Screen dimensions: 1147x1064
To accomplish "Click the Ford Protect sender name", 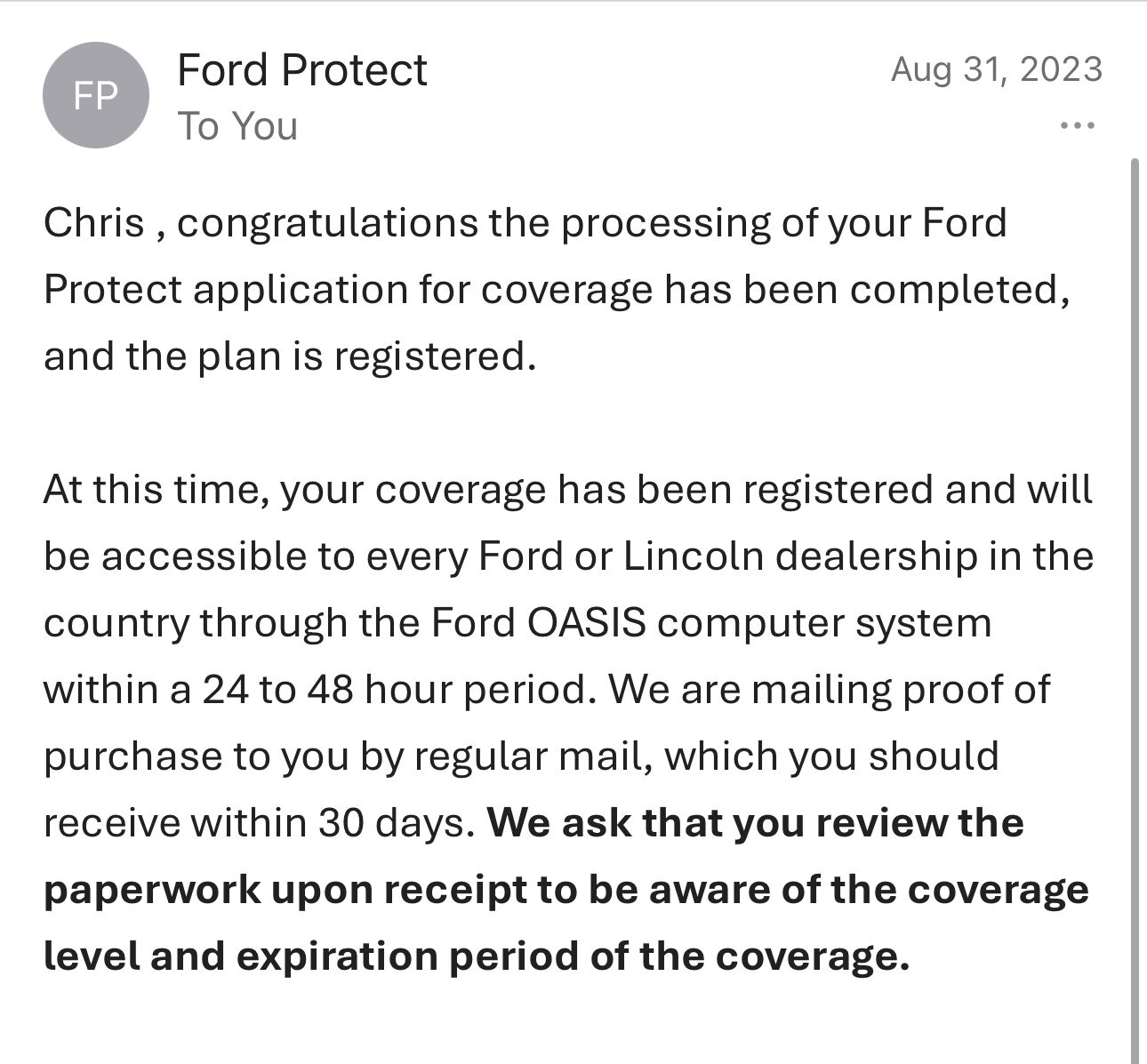I will pyautogui.click(x=302, y=70).
